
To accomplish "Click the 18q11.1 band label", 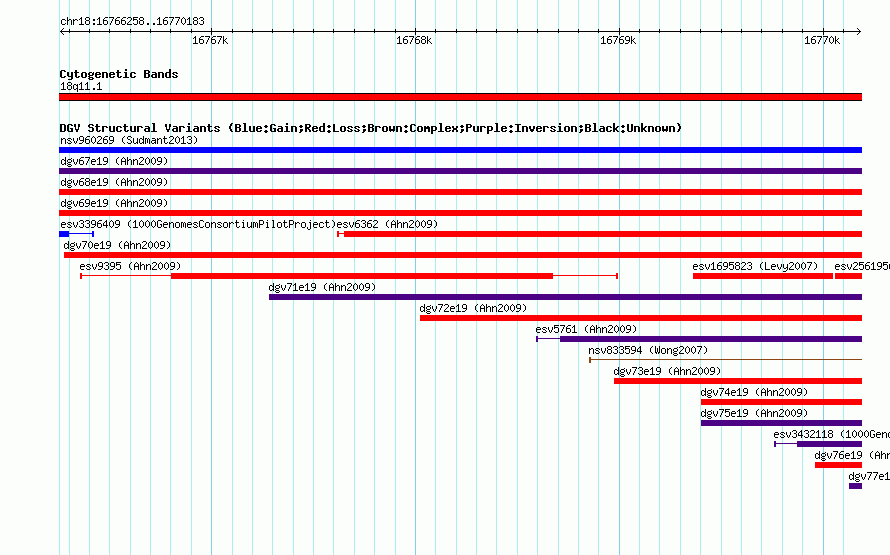I will click(81, 86).
